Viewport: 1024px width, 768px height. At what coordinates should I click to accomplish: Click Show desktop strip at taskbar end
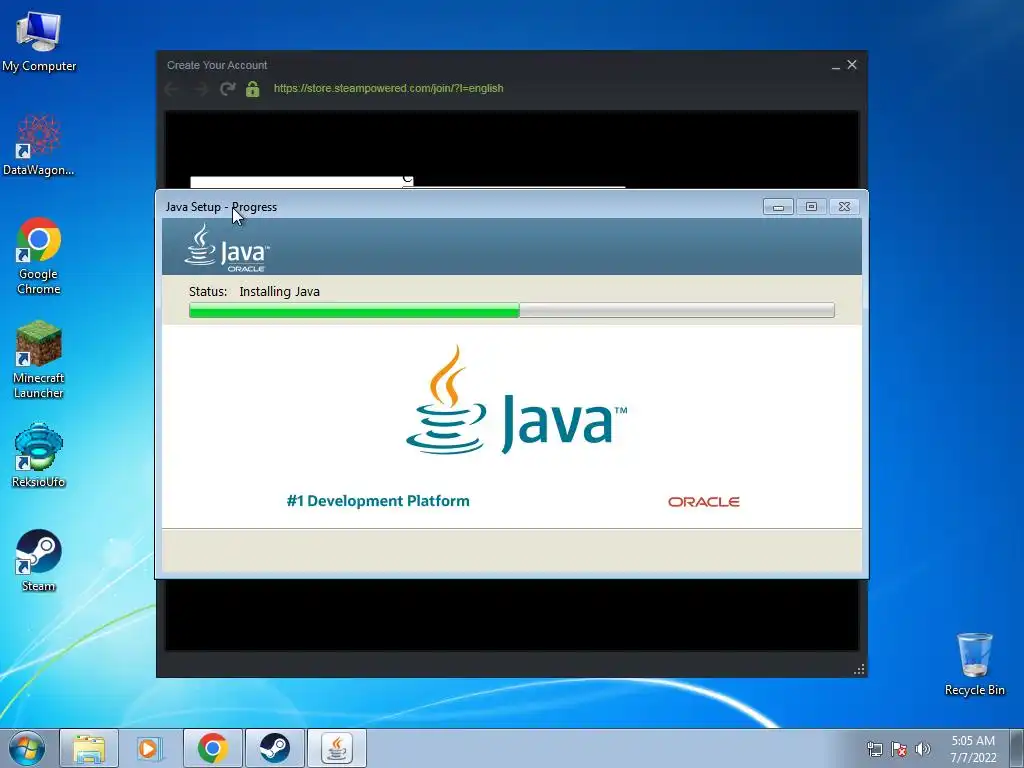(x=1017, y=748)
